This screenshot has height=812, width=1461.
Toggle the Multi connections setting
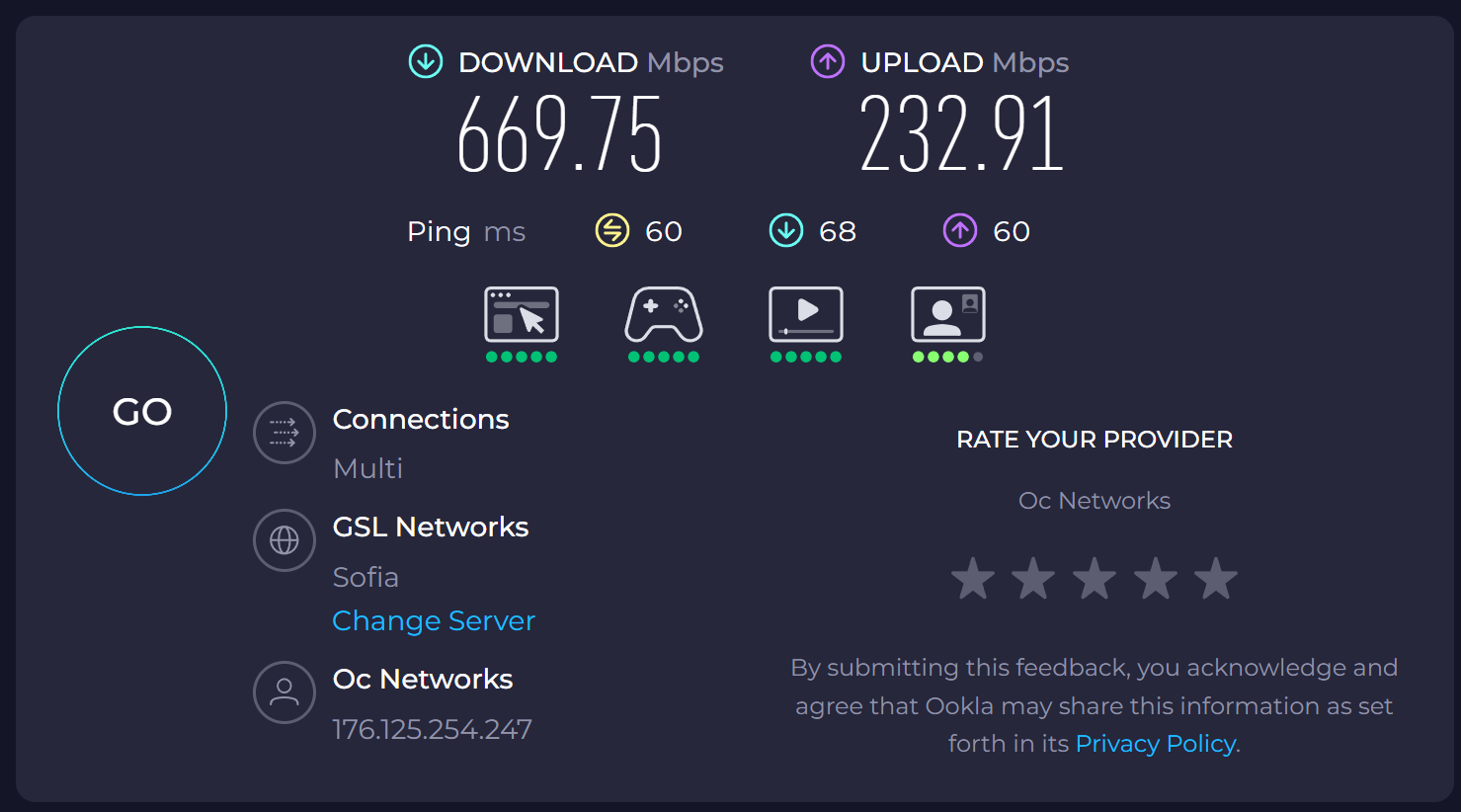coord(367,468)
